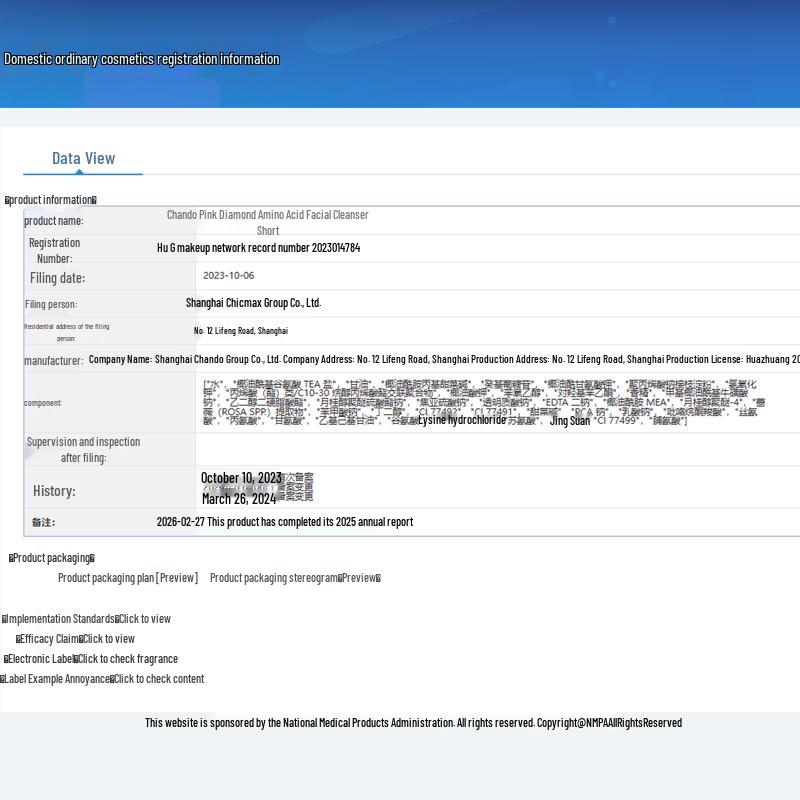Select the Supervision and inspection after filing label
This screenshot has height=800, width=800.
83,449
